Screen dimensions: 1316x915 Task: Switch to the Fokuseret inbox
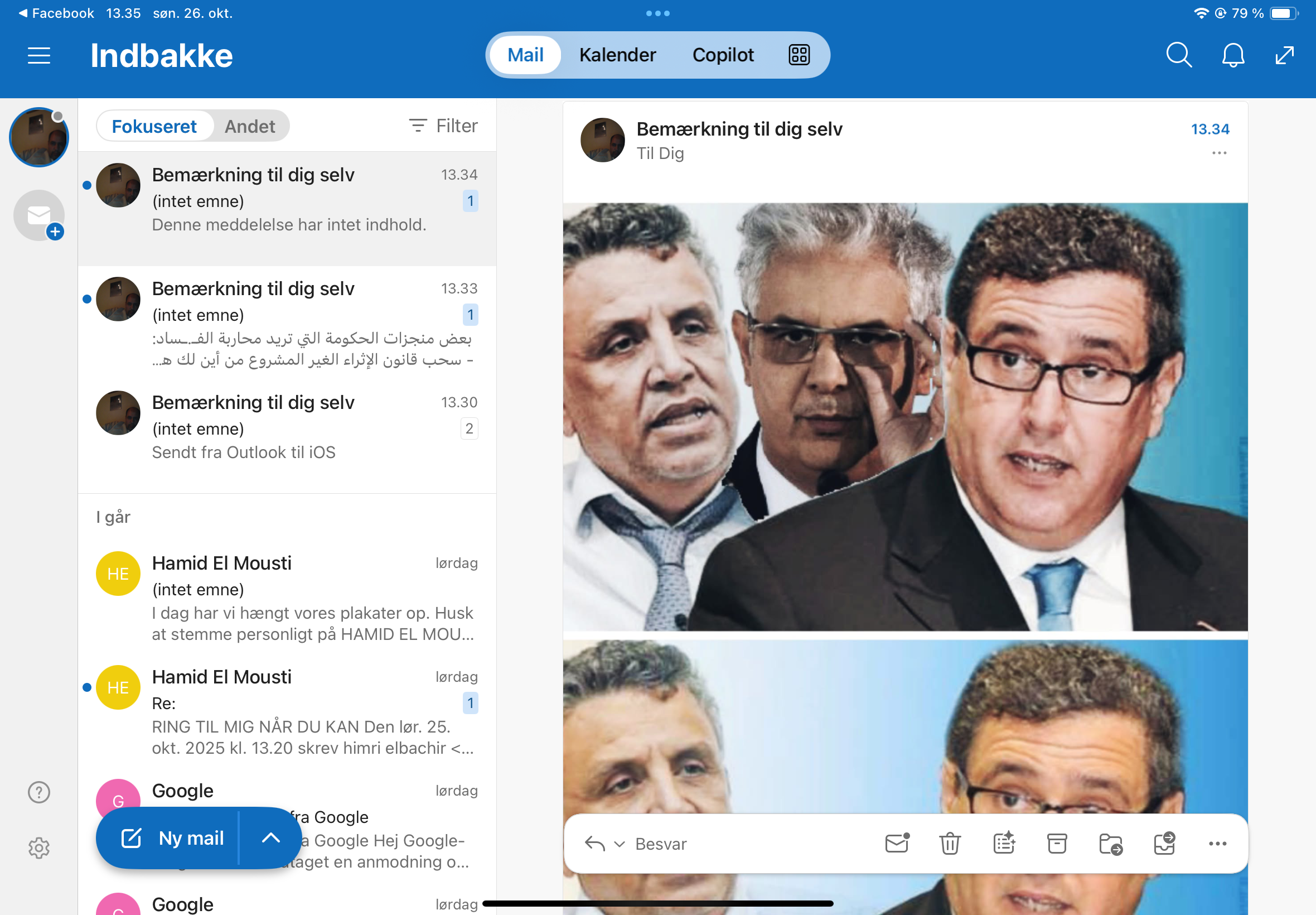(x=154, y=126)
